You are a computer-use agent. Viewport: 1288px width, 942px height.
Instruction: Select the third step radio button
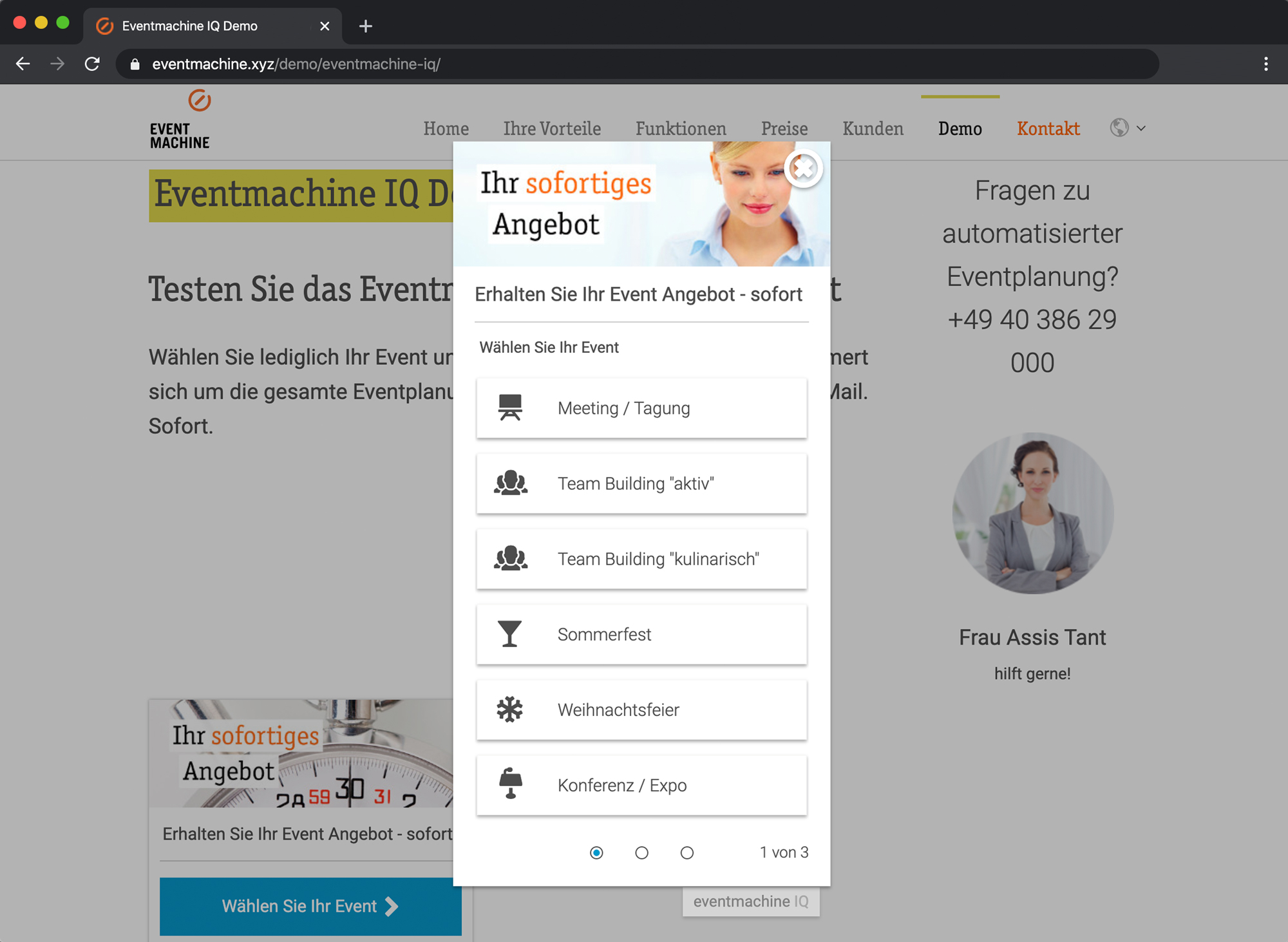[x=687, y=853]
